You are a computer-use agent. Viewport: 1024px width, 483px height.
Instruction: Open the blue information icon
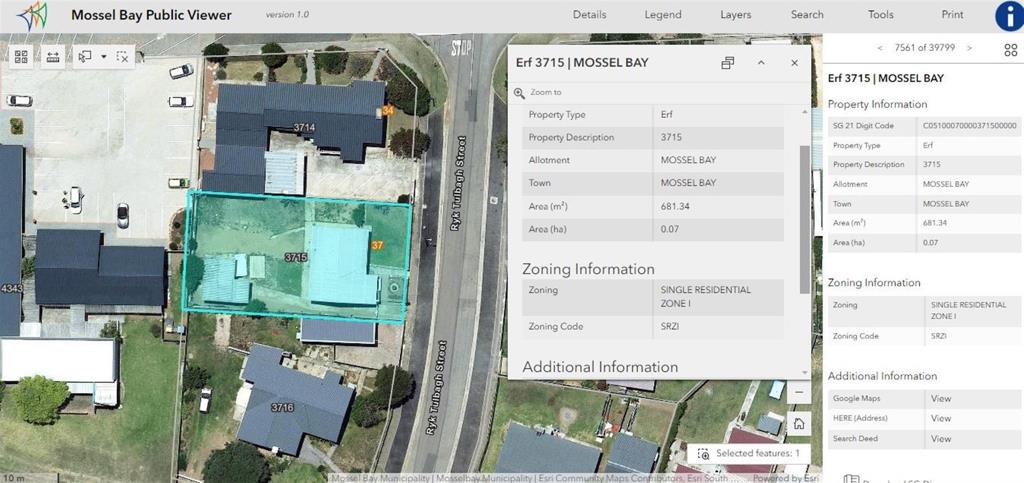pos(1008,15)
